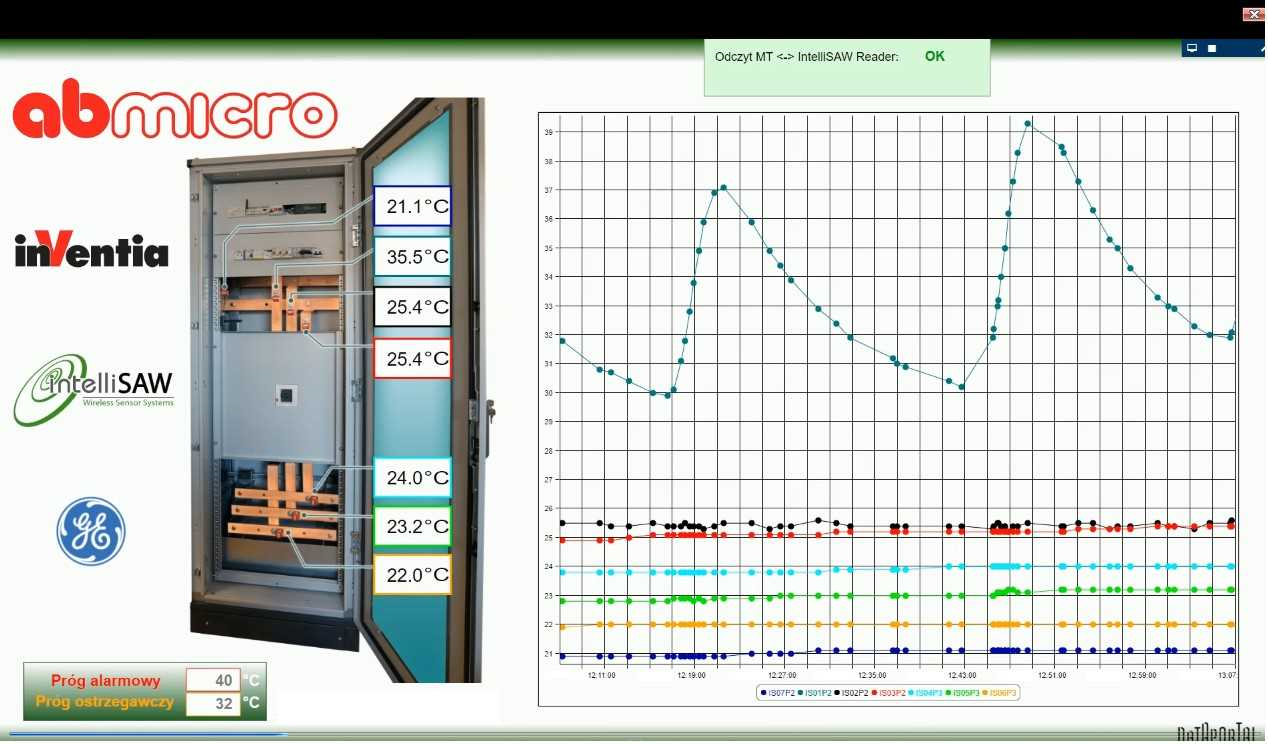The image size is (1268, 744).
Task: Select the 35.5°C temperature readout
Action: click(412, 257)
